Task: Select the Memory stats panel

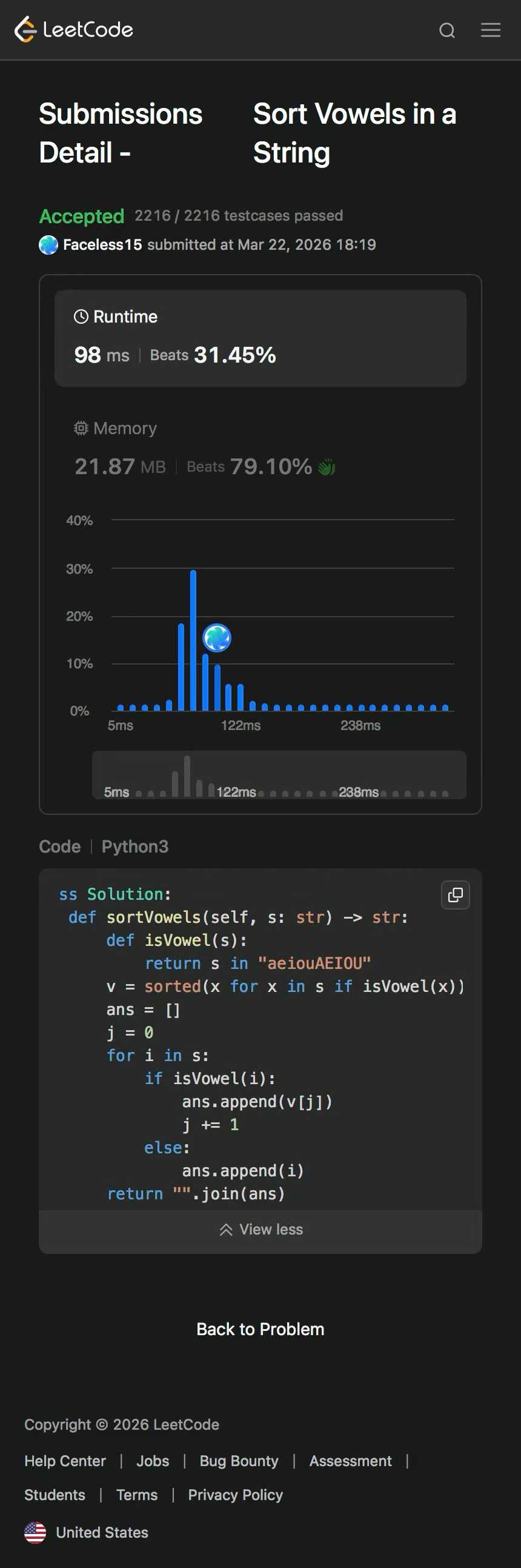Action: tap(260, 448)
